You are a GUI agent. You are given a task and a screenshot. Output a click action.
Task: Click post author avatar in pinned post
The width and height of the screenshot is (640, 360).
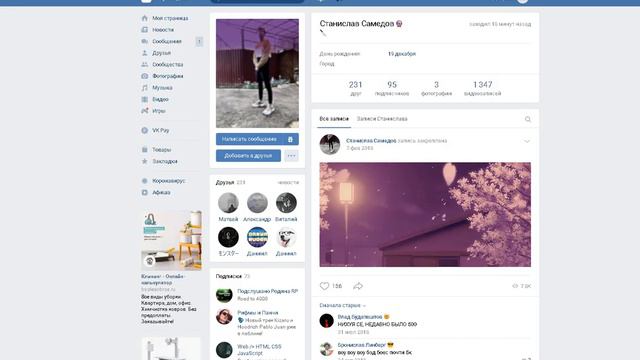click(330, 144)
